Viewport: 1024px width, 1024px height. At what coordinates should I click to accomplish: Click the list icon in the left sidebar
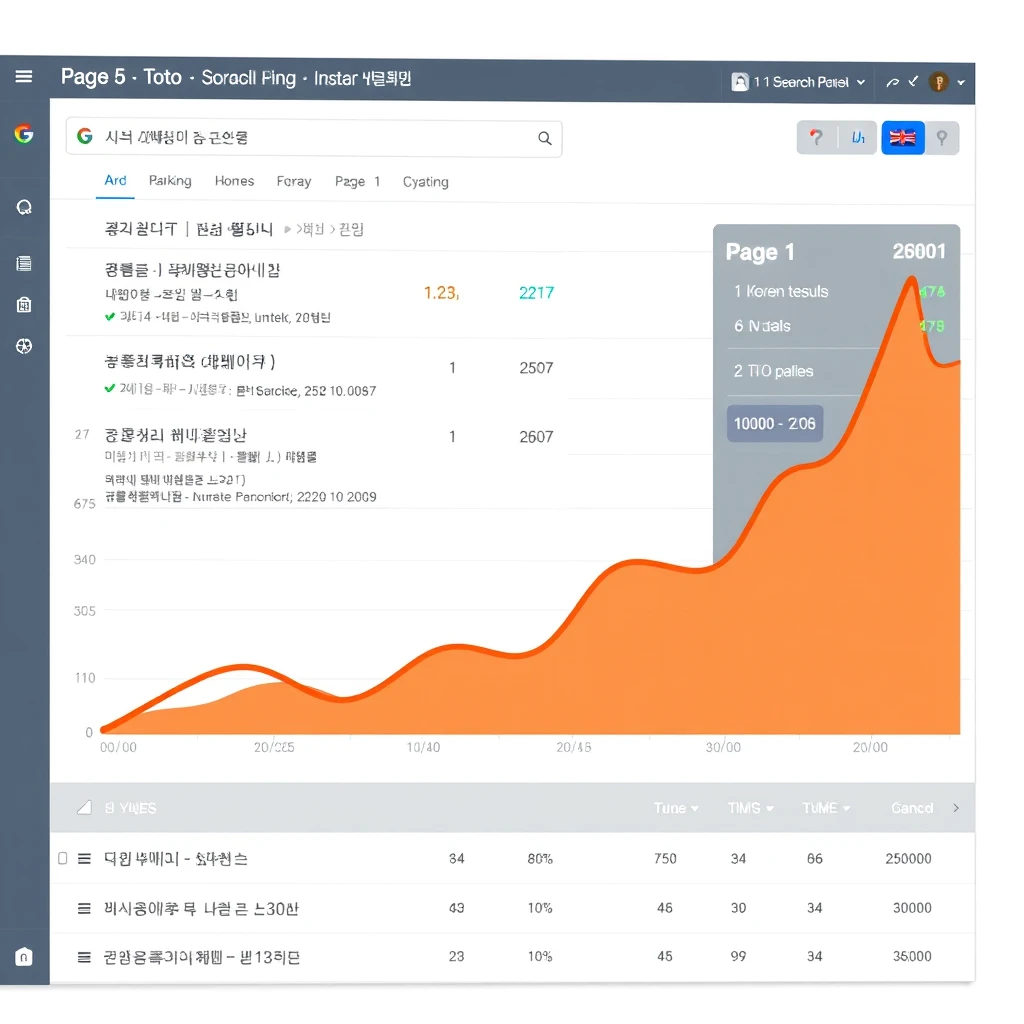click(24, 264)
